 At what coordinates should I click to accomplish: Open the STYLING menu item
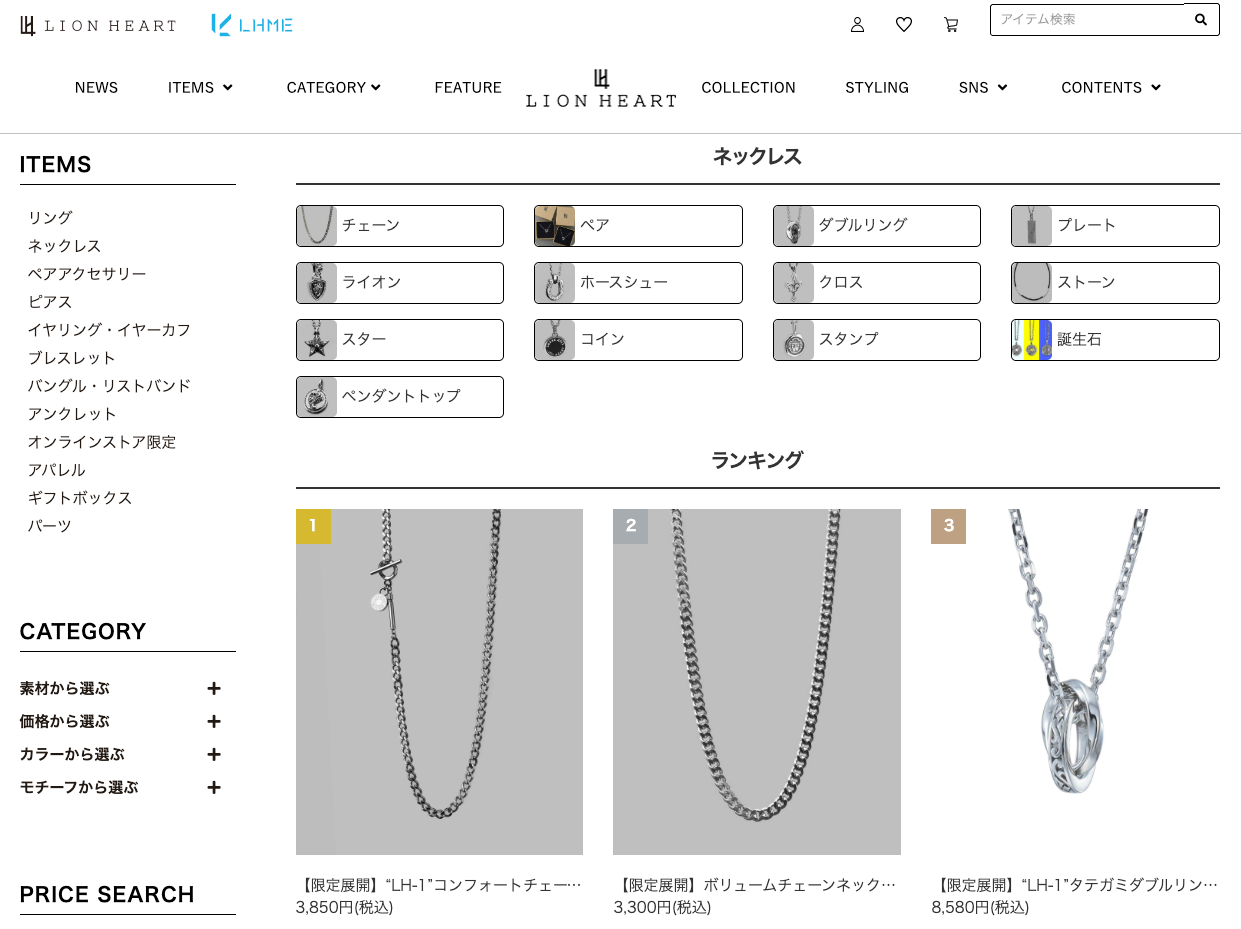coord(877,88)
